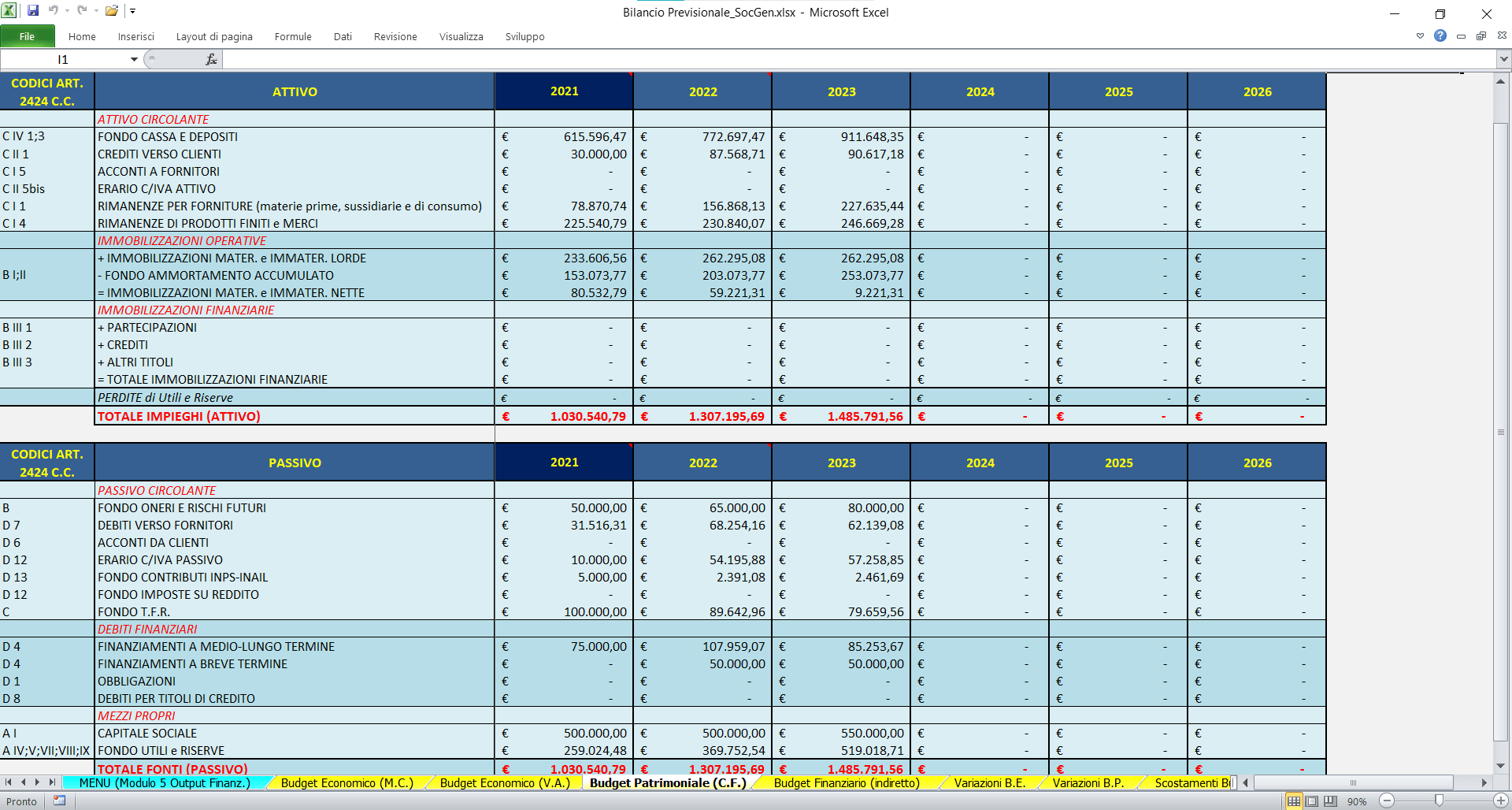Switch to Page Break Preview icon
This screenshot has height=810, width=1512.
(x=1330, y=801)
